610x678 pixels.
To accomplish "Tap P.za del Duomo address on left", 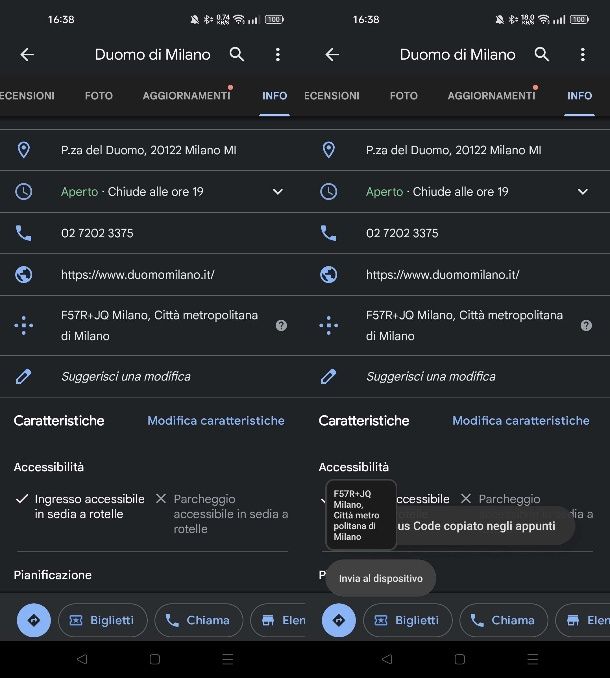I will click(149, 150).
